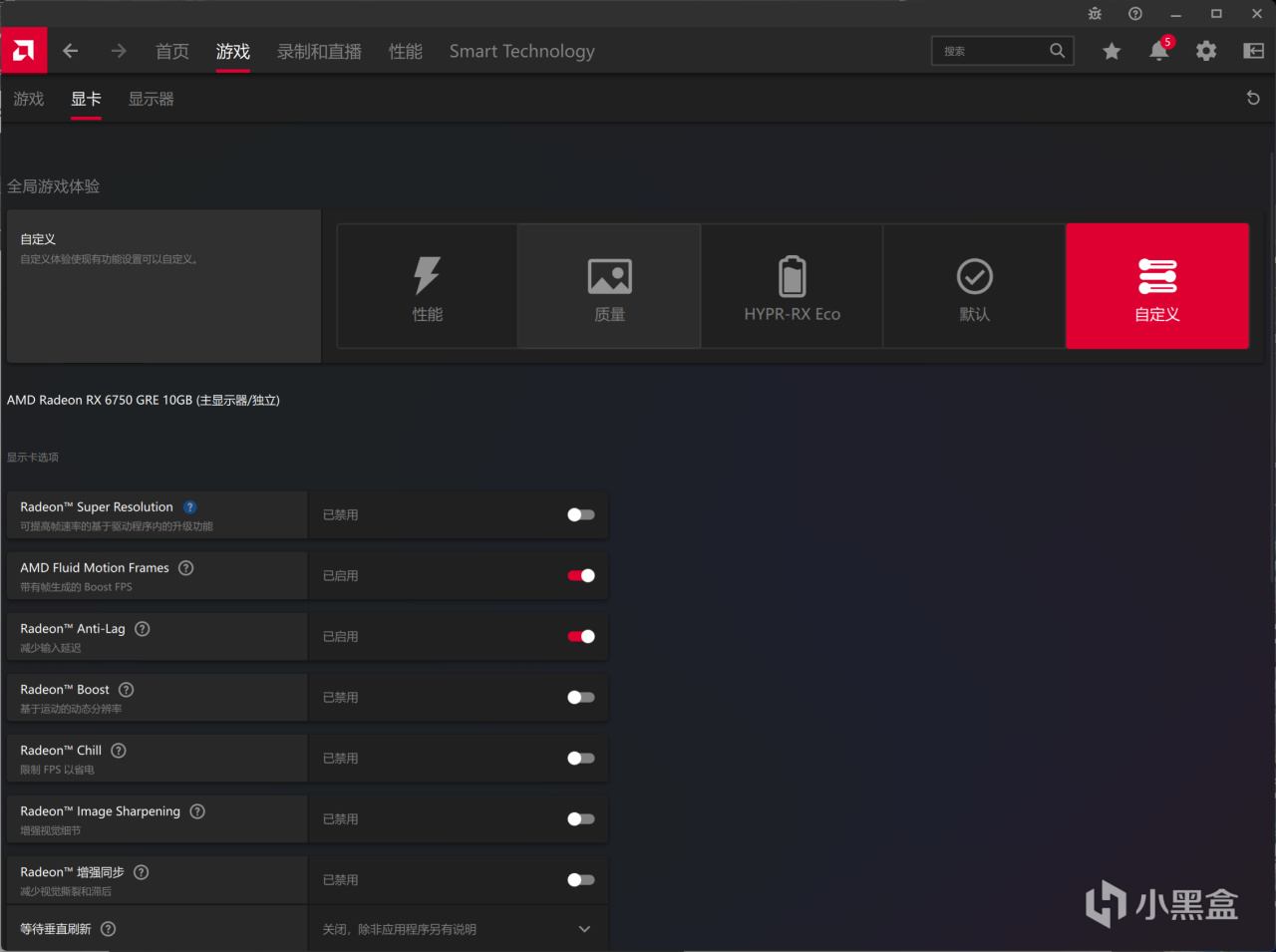Image resolution: width=1276 pixels, height=952 pixels.
Task: Switch to the 显示器 sub-tab
Action: tap(152, 99)
